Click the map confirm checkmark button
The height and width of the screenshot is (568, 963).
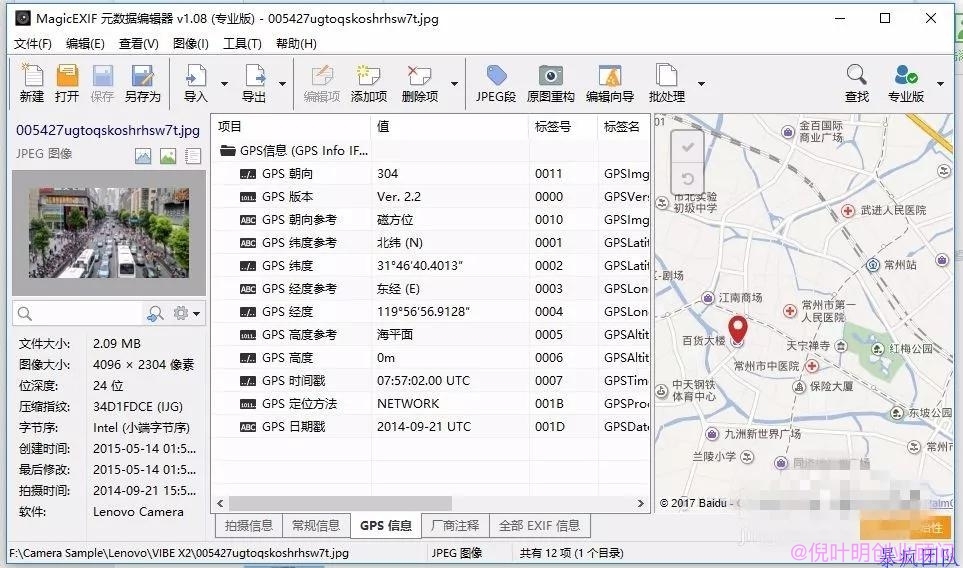tap(688, 147)
